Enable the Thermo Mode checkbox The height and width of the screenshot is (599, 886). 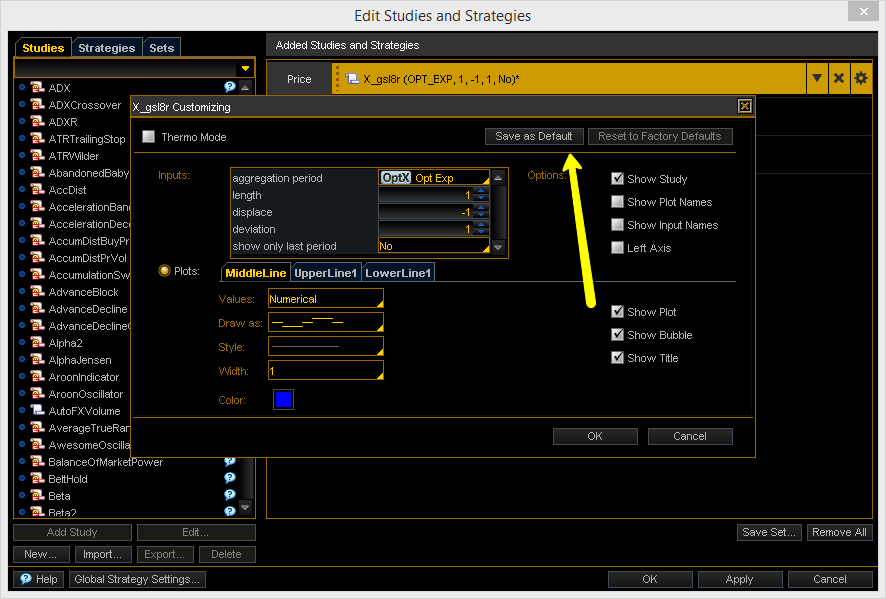(x=149, y=137)
